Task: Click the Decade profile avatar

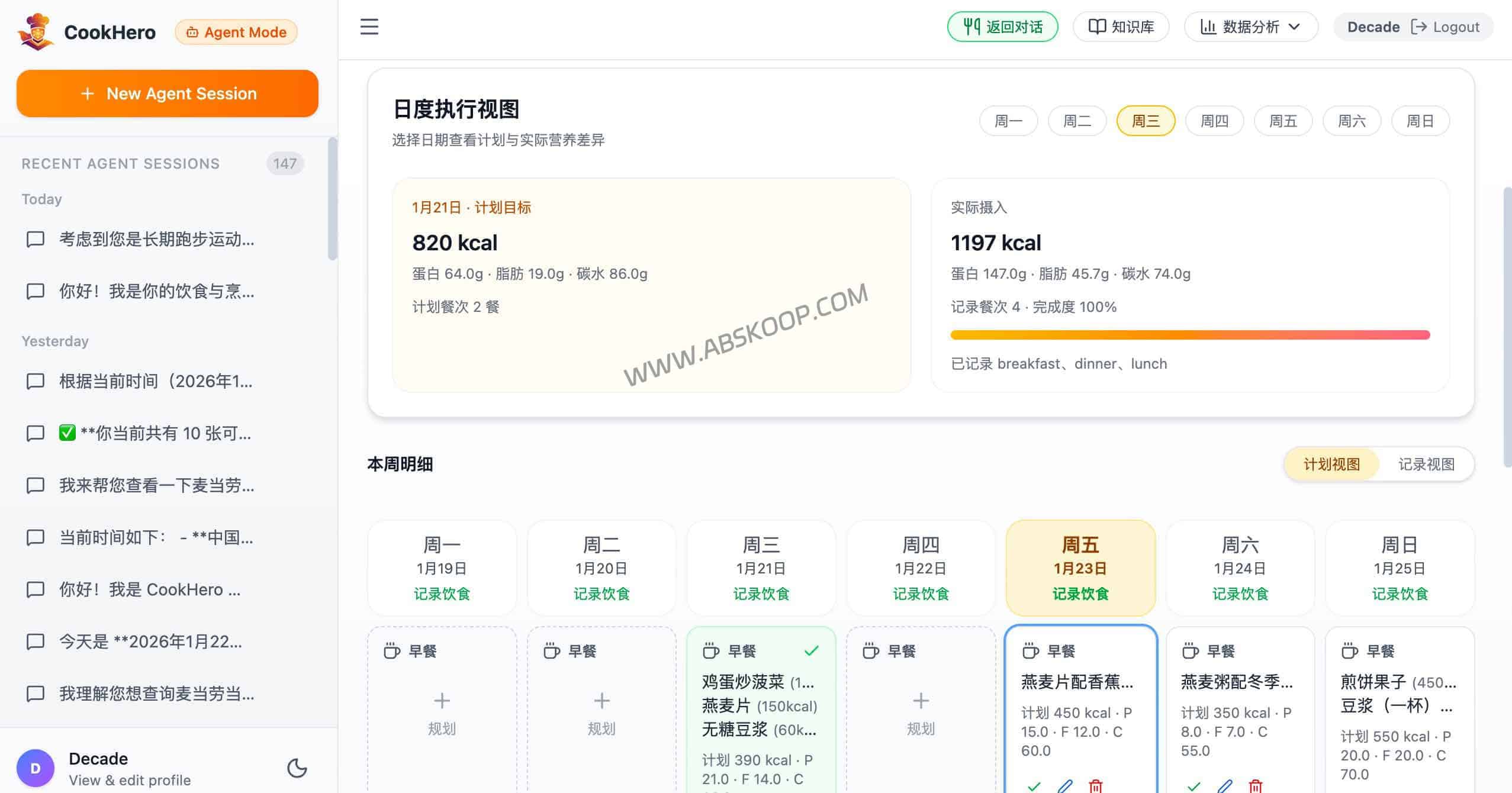Action: (x=36, y=768)
